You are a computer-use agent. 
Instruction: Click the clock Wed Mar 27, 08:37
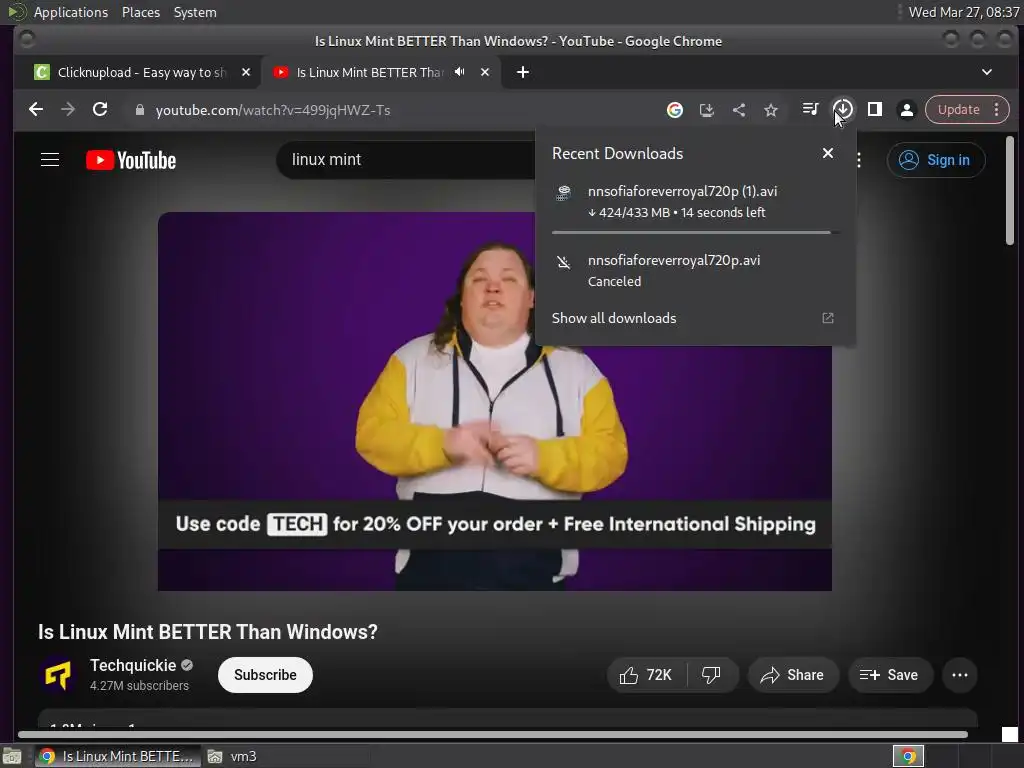[x=963, y=12]
